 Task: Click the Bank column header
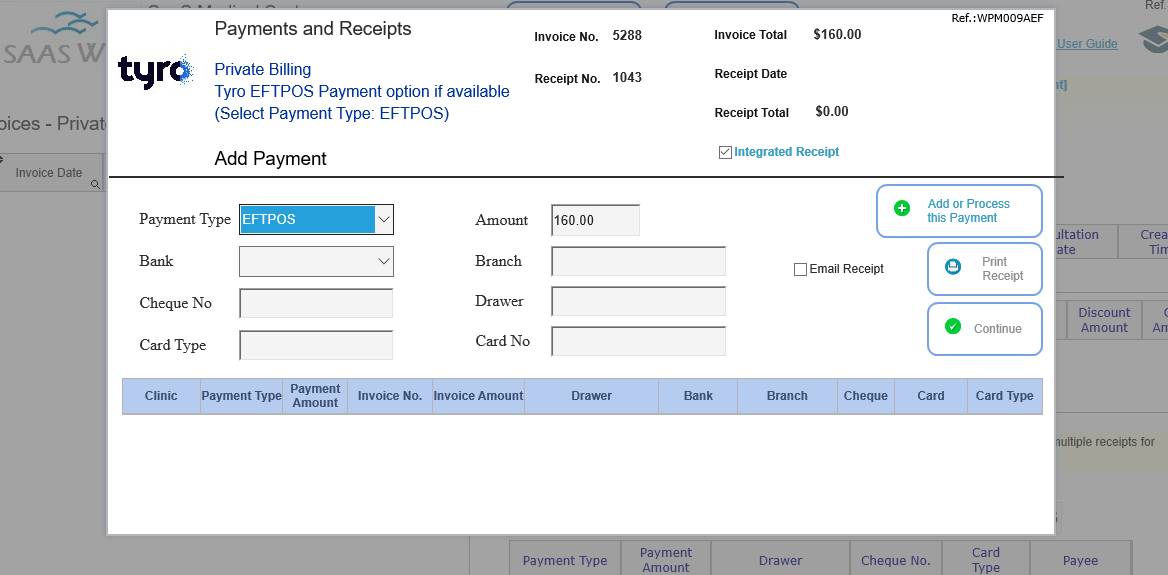pyautogui.click(x=698, y=396)
